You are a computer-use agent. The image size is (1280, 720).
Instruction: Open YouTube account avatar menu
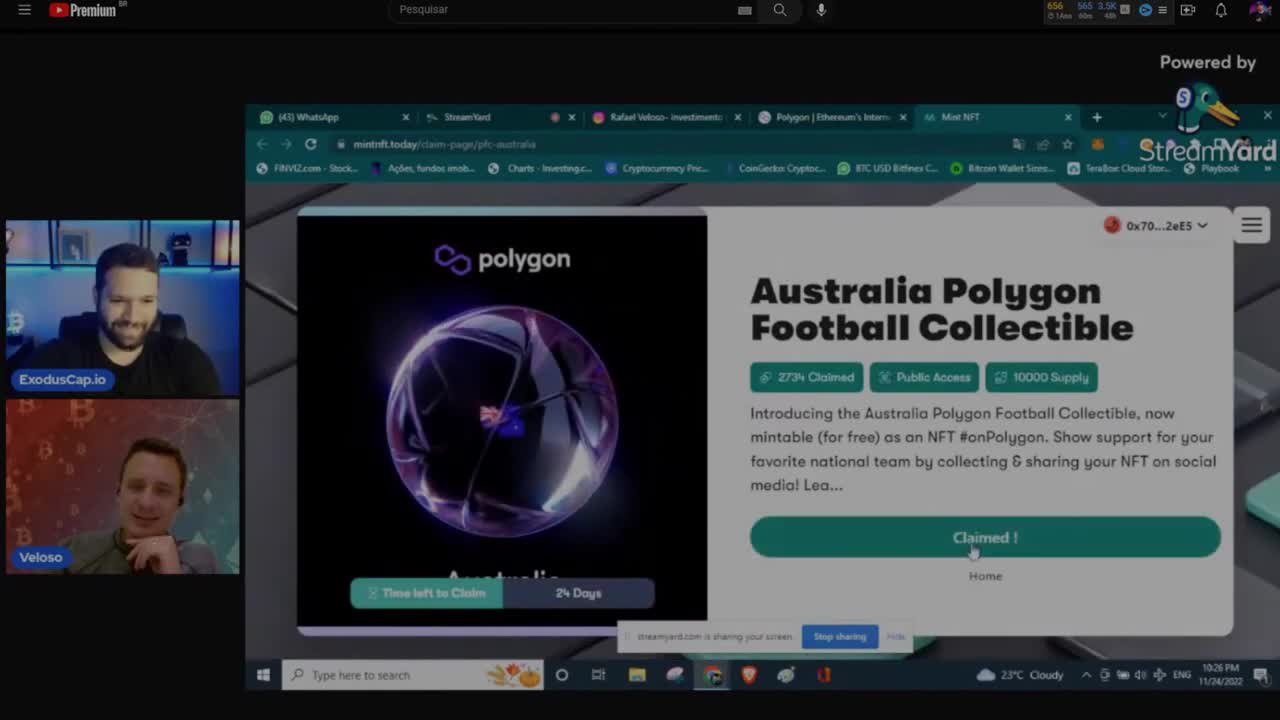(1259, 10)
